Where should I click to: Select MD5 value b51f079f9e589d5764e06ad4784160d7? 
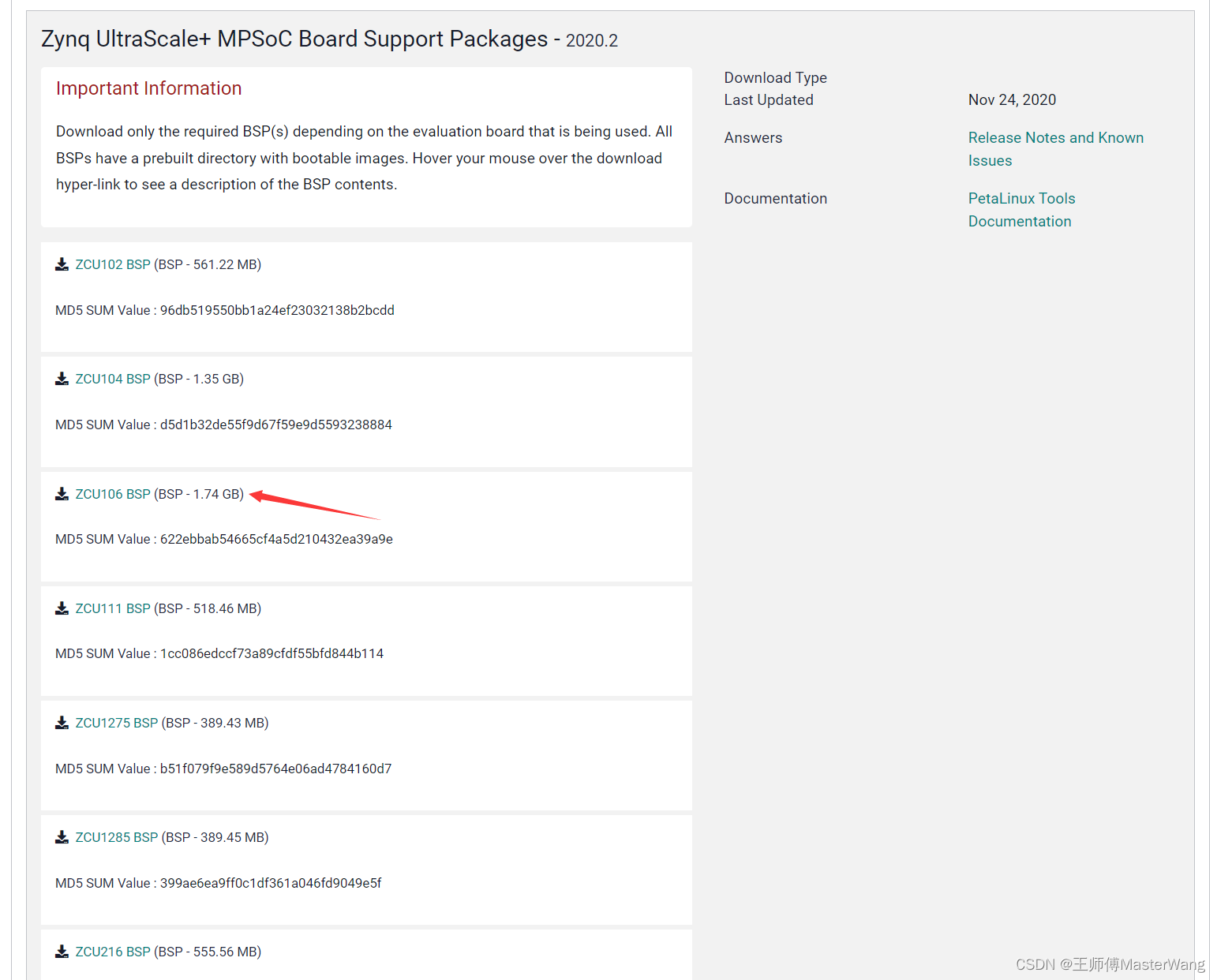pos(275,769)
